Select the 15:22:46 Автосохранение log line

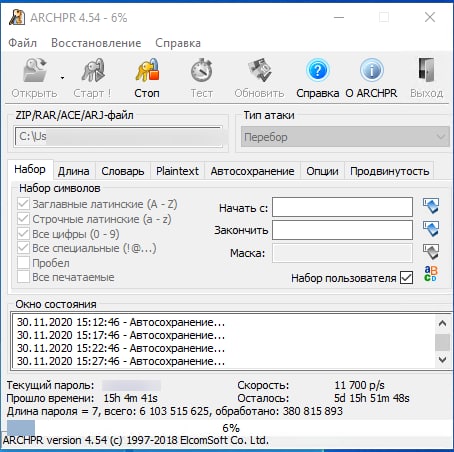point(121,348)
